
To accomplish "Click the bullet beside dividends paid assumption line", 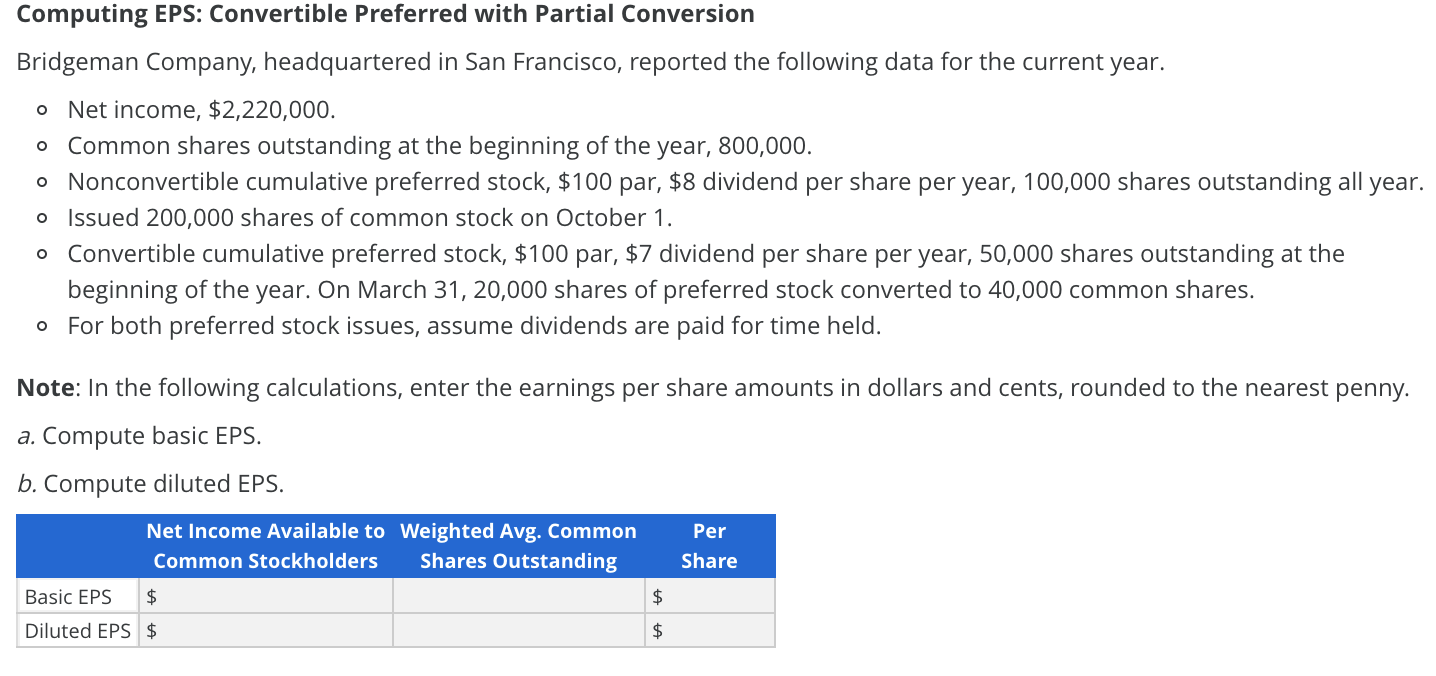I will pos(41,326).
